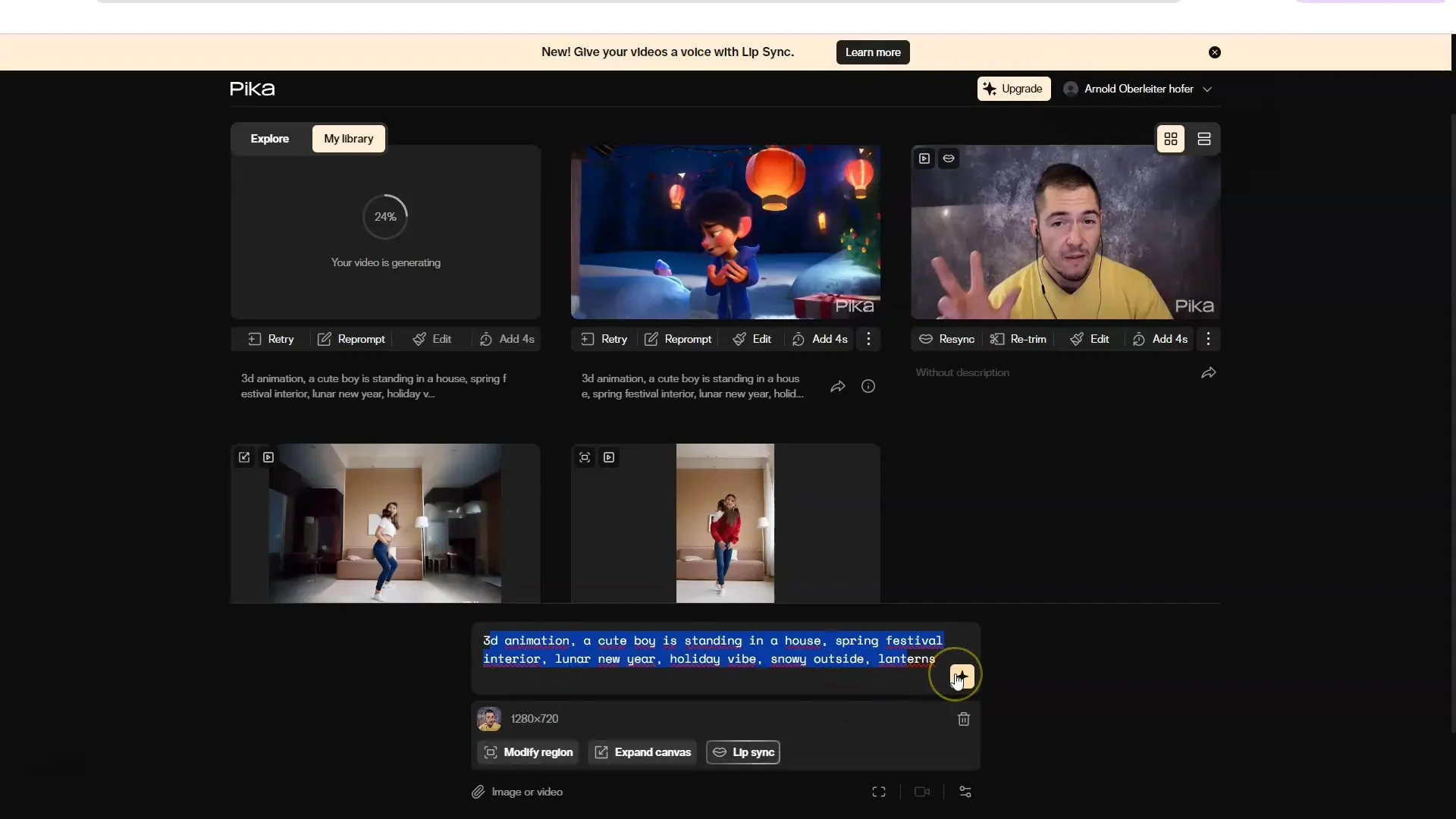
Task: Select the Explore tab
Action: click(269, 138)
